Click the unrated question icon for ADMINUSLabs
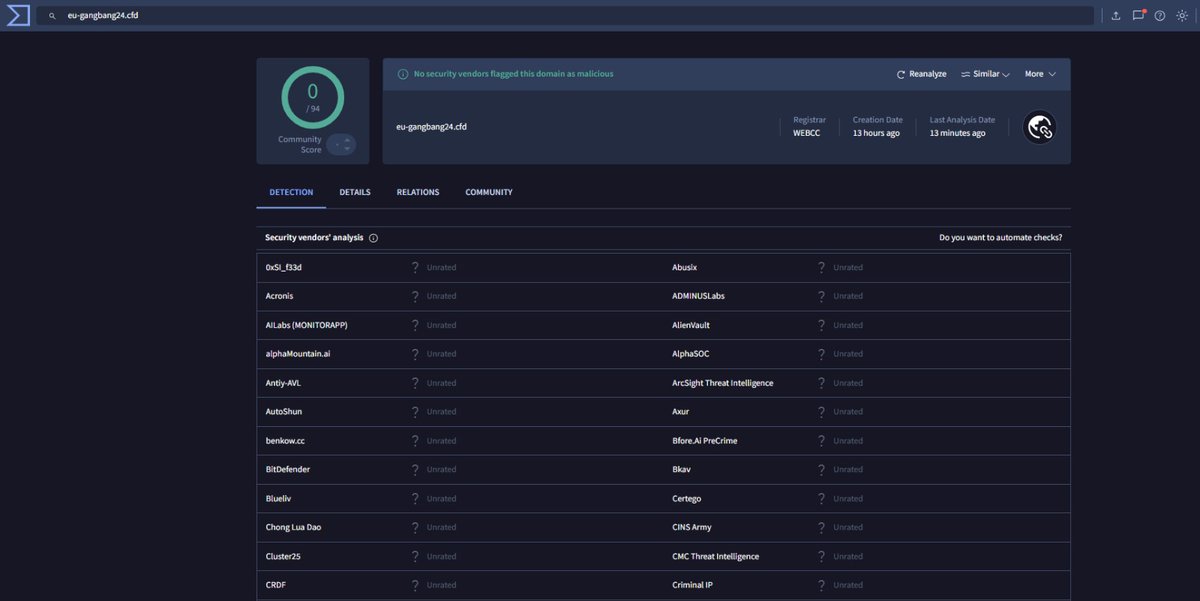Screen dimensions: 1200x601 822,296
